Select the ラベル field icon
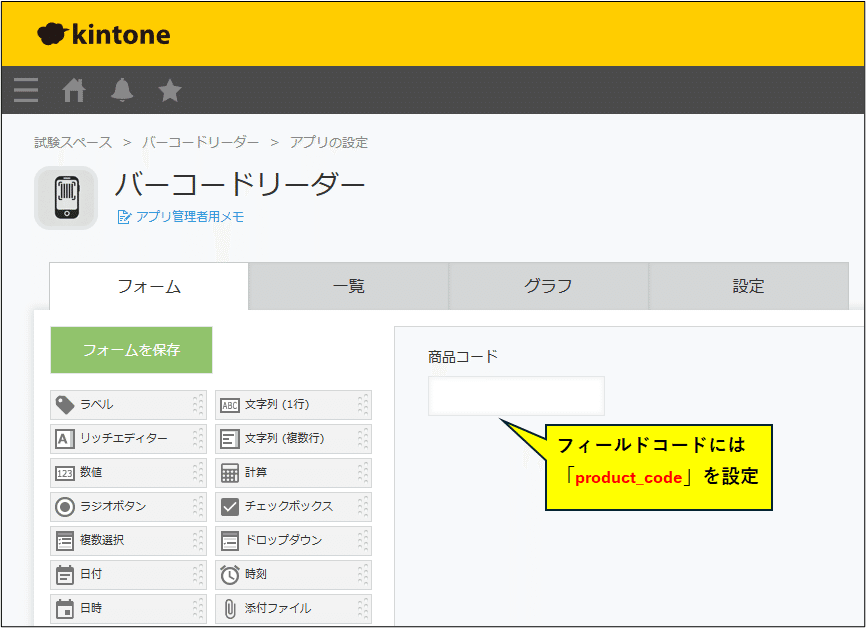Image resolution: width=866 pixels, height=628 pixels. [66, 405]
